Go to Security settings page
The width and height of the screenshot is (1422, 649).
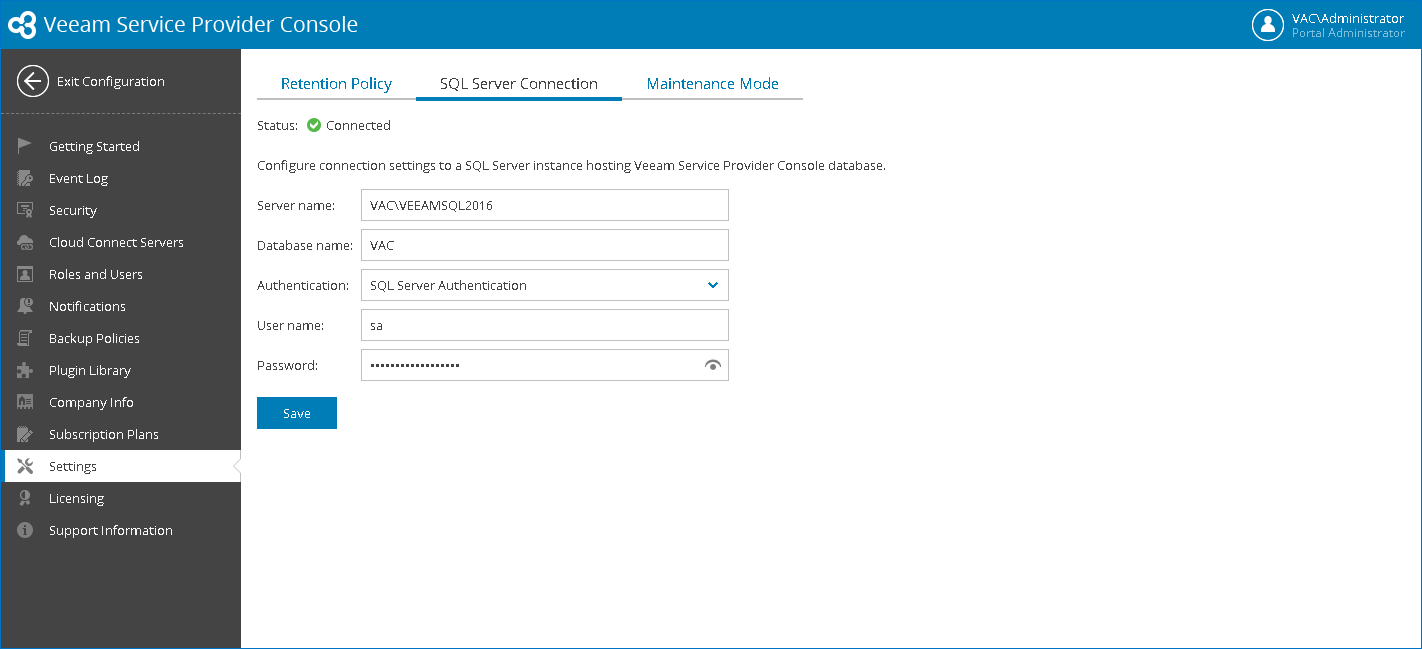pos(120,210)
